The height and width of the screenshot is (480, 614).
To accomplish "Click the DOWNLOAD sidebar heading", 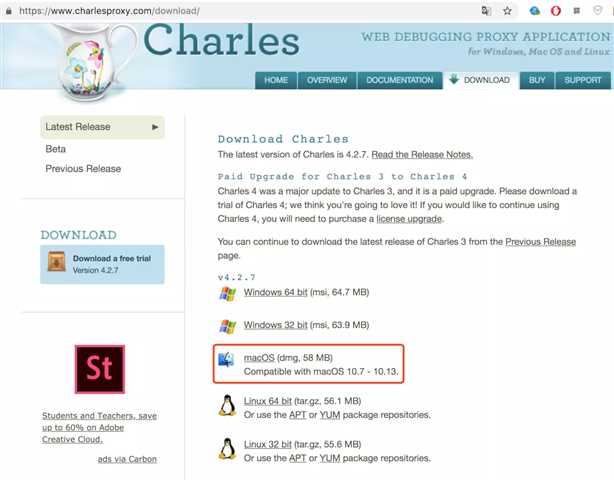I will click(x=79, y=235).
